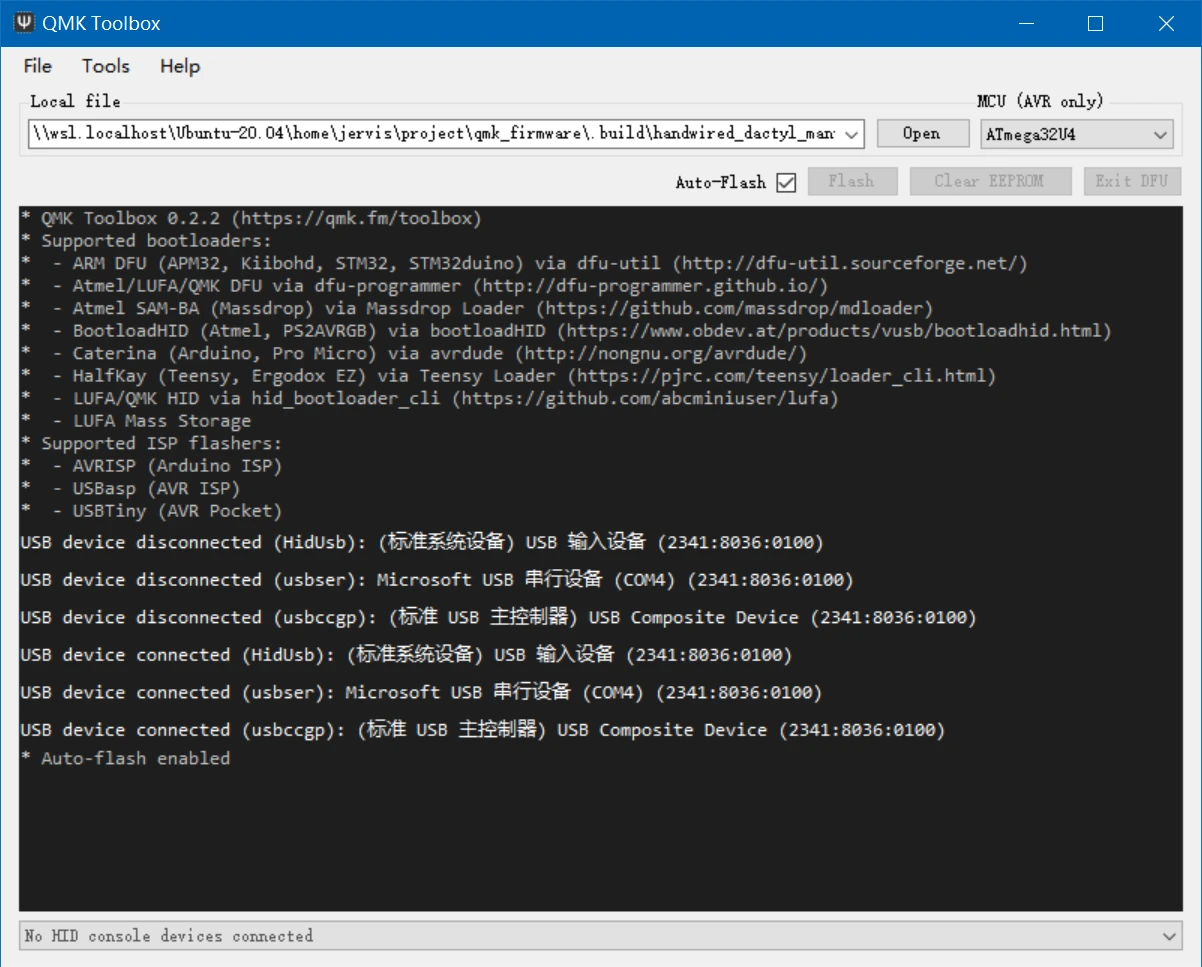
Task: Expand the Local file path dropdown arrow
Action: click(852, 134)
